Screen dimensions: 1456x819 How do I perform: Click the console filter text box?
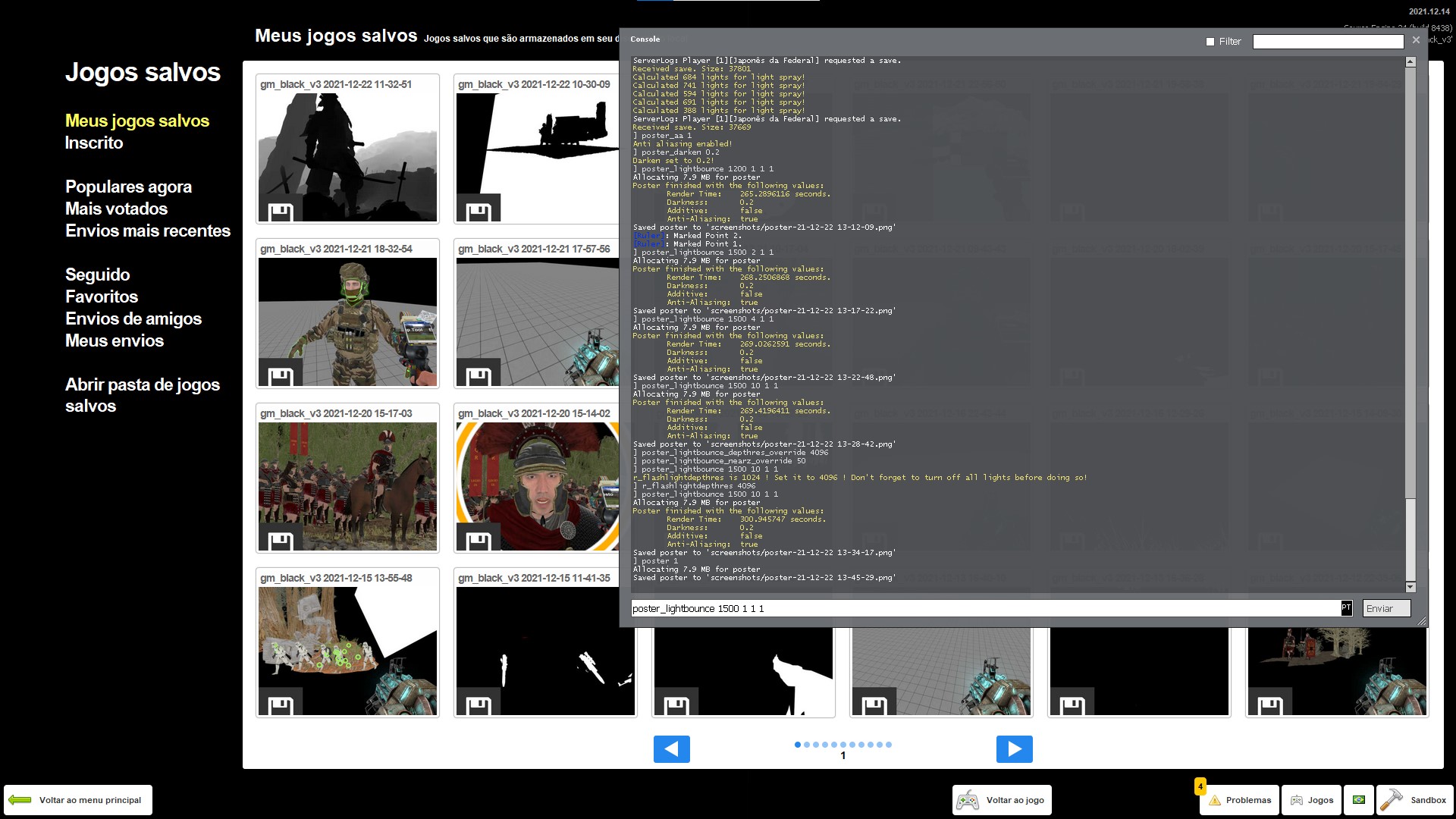click(x=1328, y=42)
